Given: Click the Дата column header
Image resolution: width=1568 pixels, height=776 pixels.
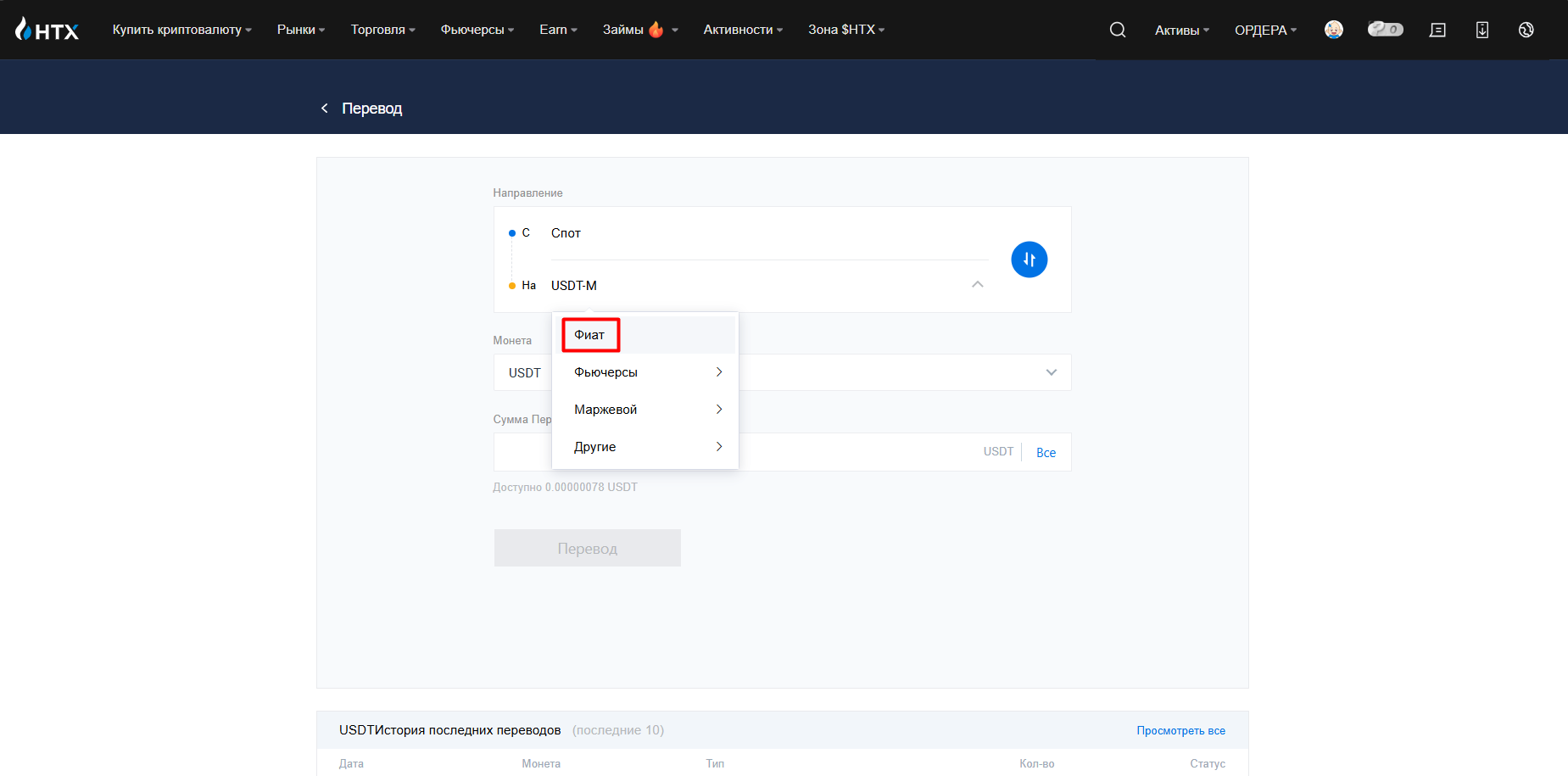Looking at the screenshot, I should [x=351, y=764].
